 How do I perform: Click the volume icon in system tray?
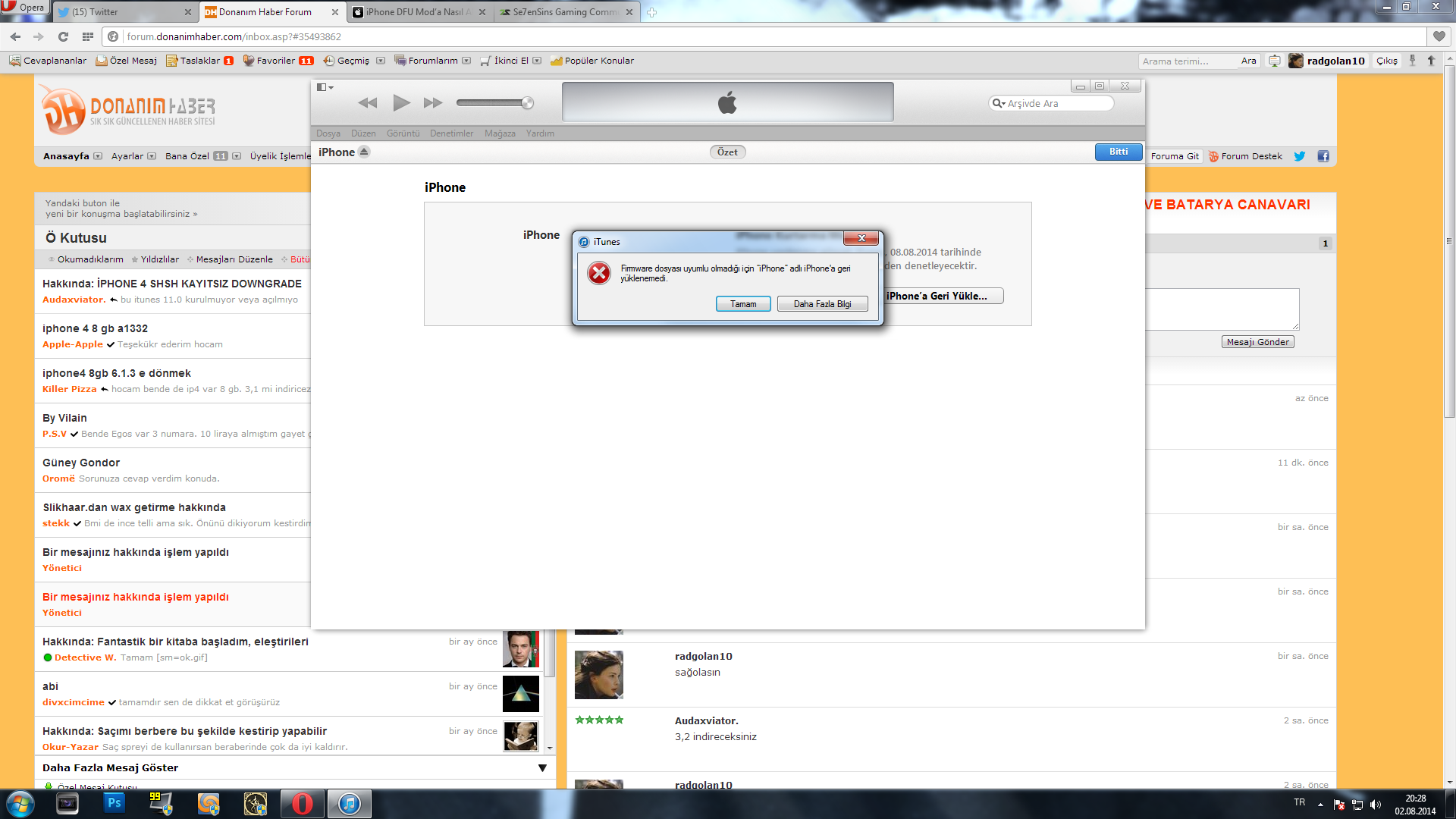pyautogui.click(x=1376, y=805)
